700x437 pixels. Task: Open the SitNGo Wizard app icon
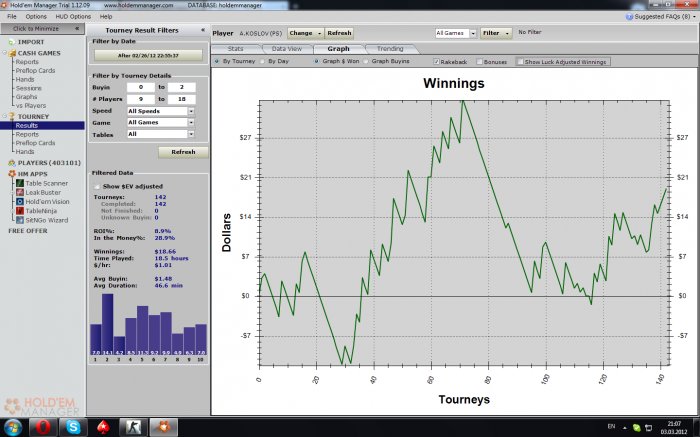point(20,220)
